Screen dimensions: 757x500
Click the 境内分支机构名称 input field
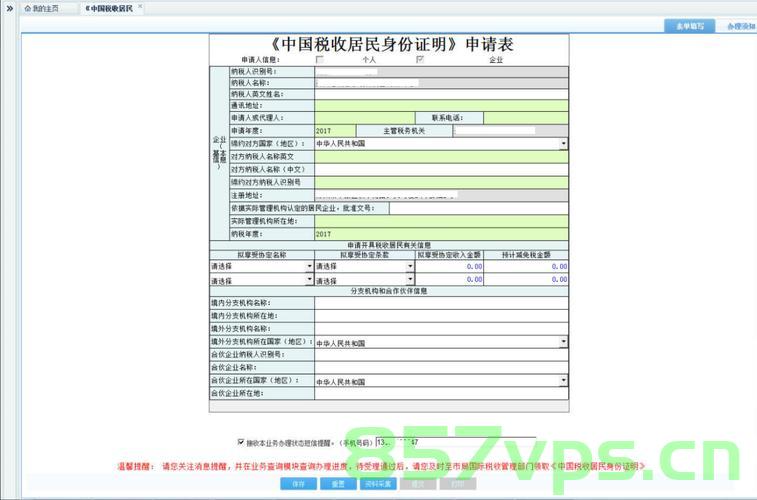pos(441,303)
